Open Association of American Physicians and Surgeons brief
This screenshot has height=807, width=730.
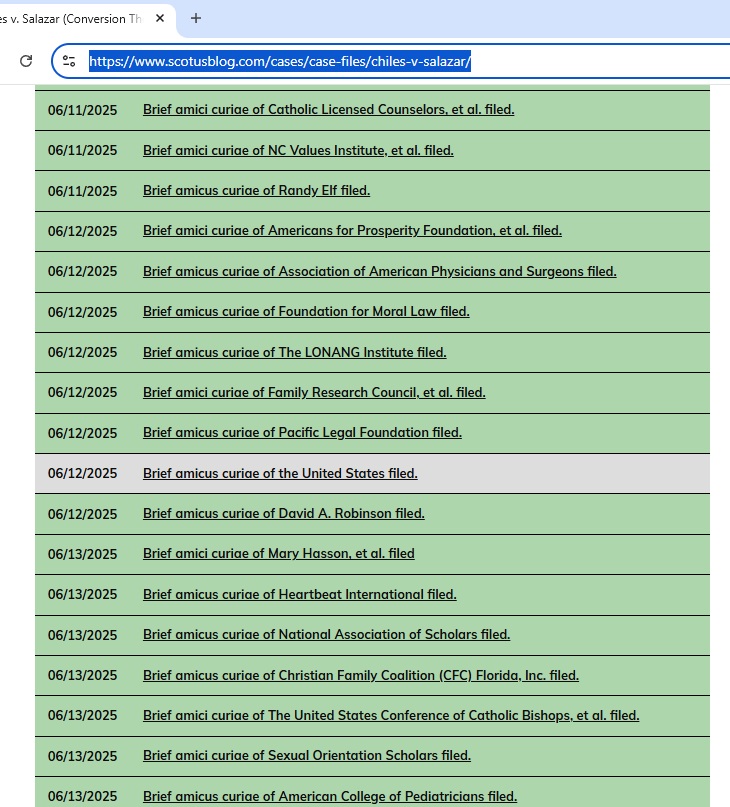[x=379, y=271]
